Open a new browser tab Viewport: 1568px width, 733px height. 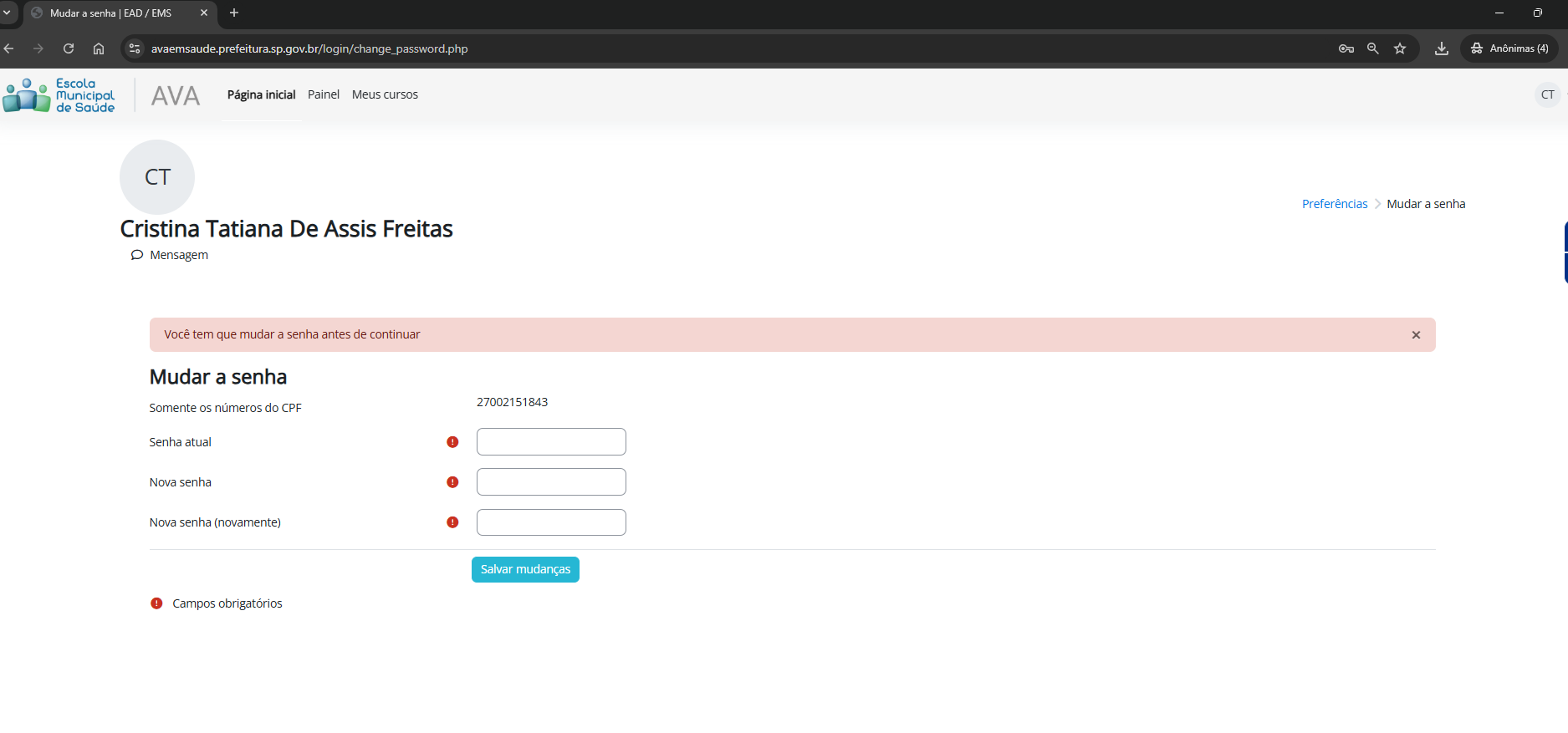tap(234, 13)
